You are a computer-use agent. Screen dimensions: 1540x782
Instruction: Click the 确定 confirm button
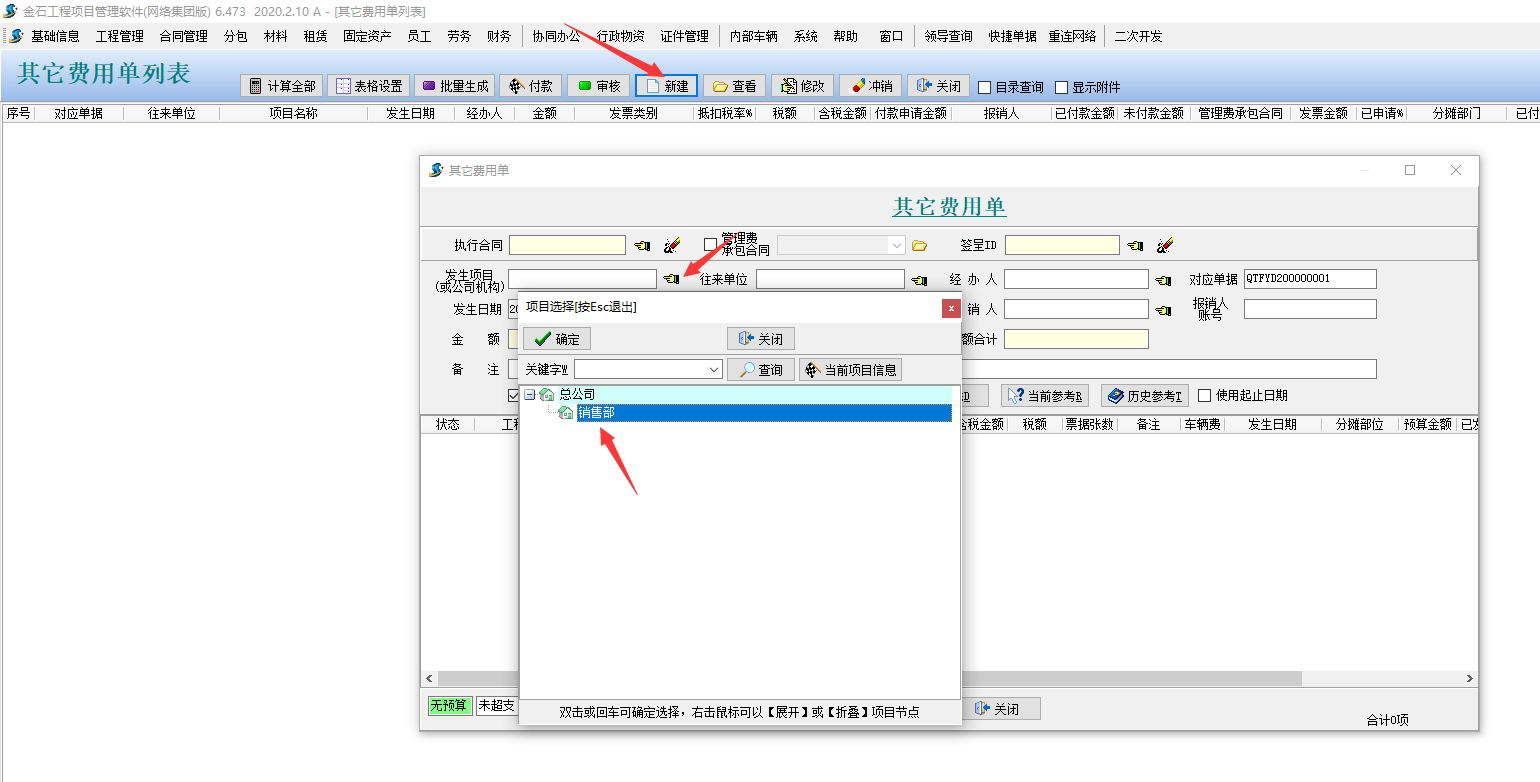(x=556, y=338)
